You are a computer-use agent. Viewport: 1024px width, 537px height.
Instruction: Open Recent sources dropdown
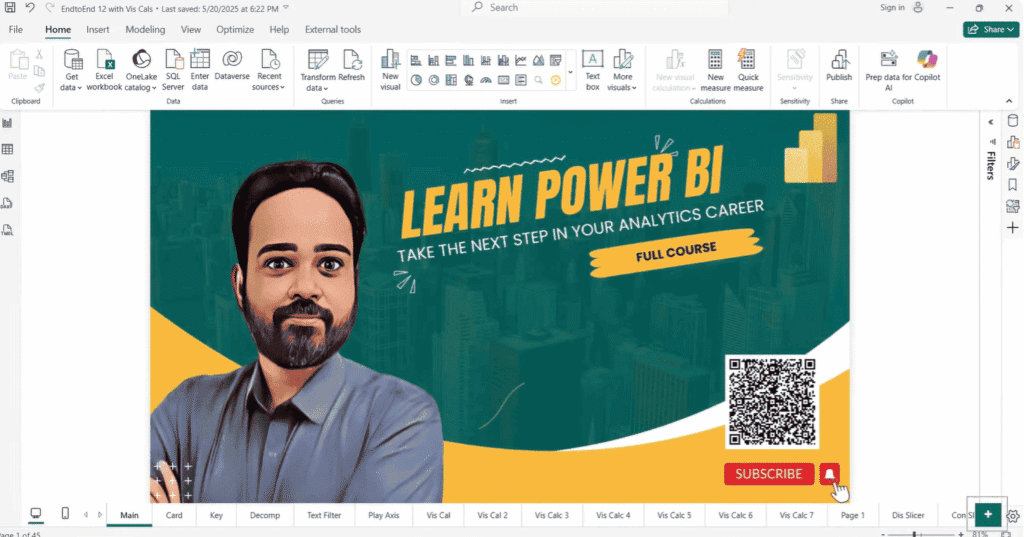pos(269,71)
